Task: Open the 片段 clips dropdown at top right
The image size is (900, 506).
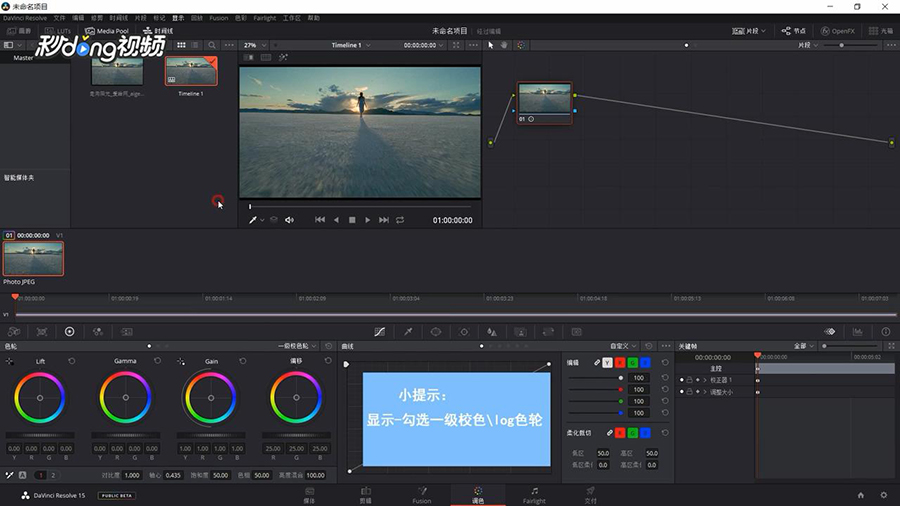Action: [749, 31]
